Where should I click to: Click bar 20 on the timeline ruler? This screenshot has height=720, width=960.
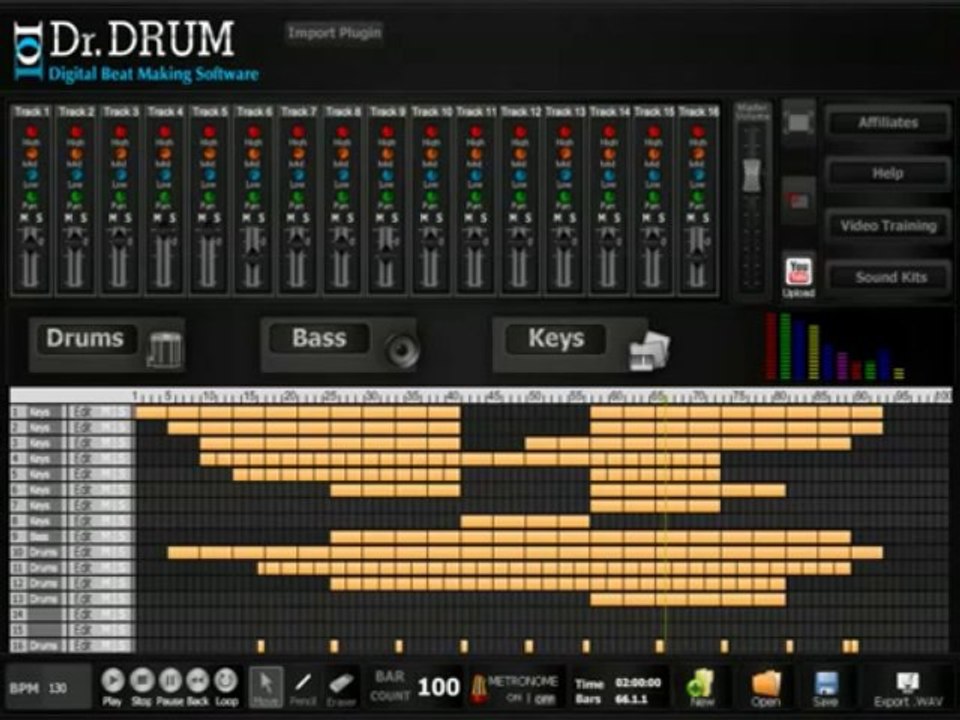click(290, 396)
